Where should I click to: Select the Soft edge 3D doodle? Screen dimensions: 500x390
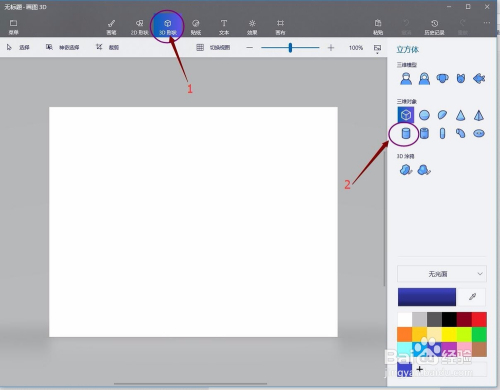(x=424, y=170)
